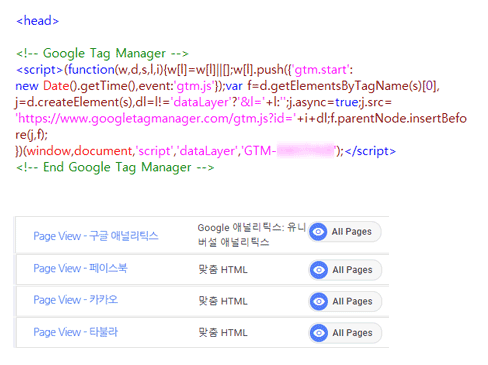Click the <!-- Google Tag Manager --> comment
This screenshot has height=365, width=488.
(102, 53)
